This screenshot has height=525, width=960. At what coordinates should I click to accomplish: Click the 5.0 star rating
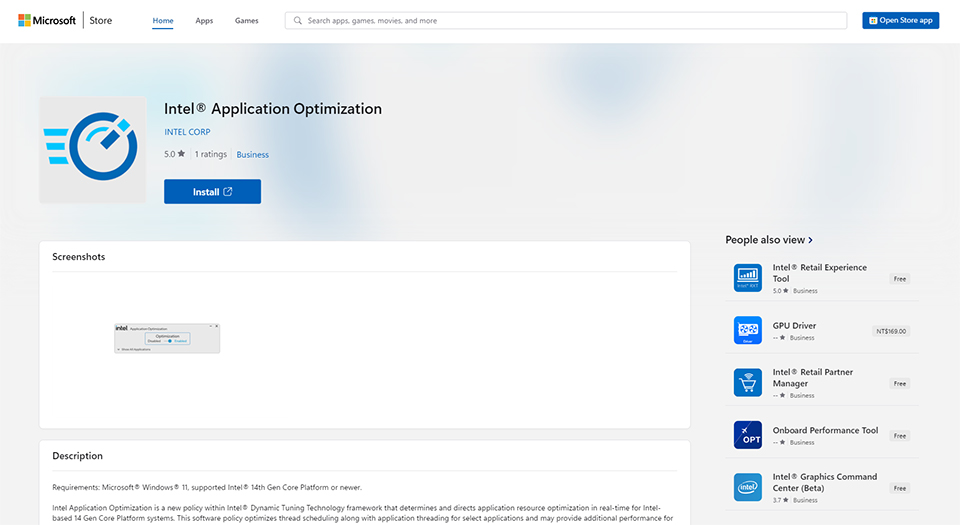[x=174, y=154]
